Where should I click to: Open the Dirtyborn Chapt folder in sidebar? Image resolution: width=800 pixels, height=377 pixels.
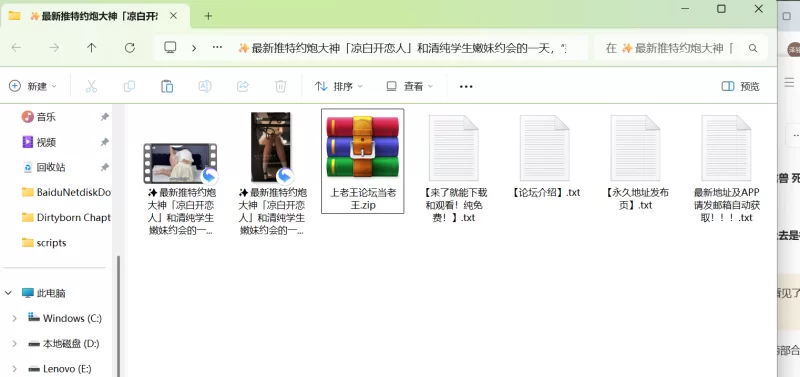pos(66,217)
